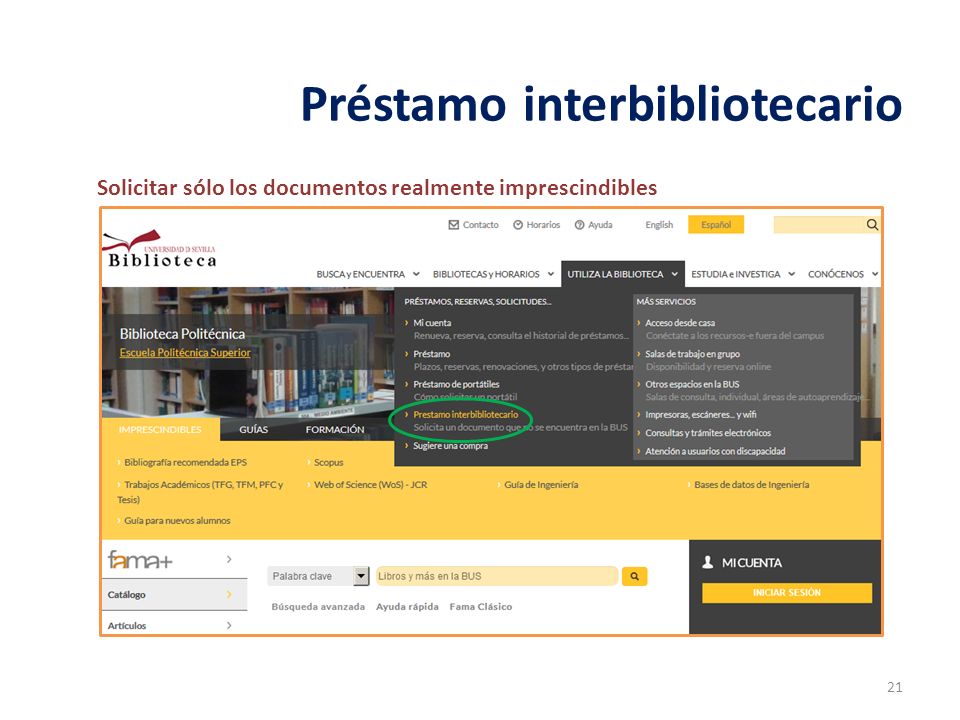Click the Libros y más en la BUS field
Screen dimensions: 960x720
click(497, 576)
